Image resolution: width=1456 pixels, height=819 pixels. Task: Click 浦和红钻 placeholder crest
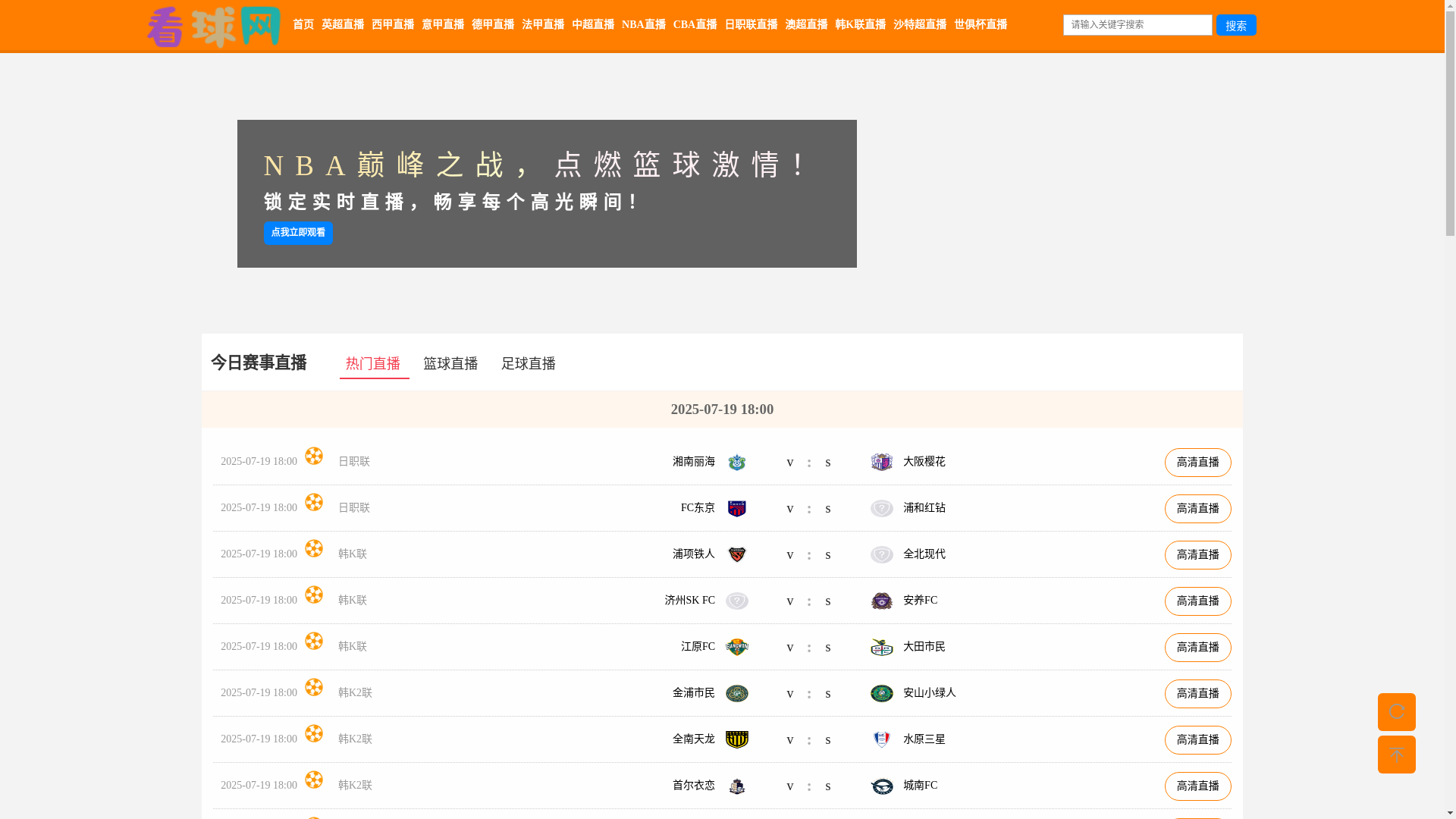tap(881, 508)
